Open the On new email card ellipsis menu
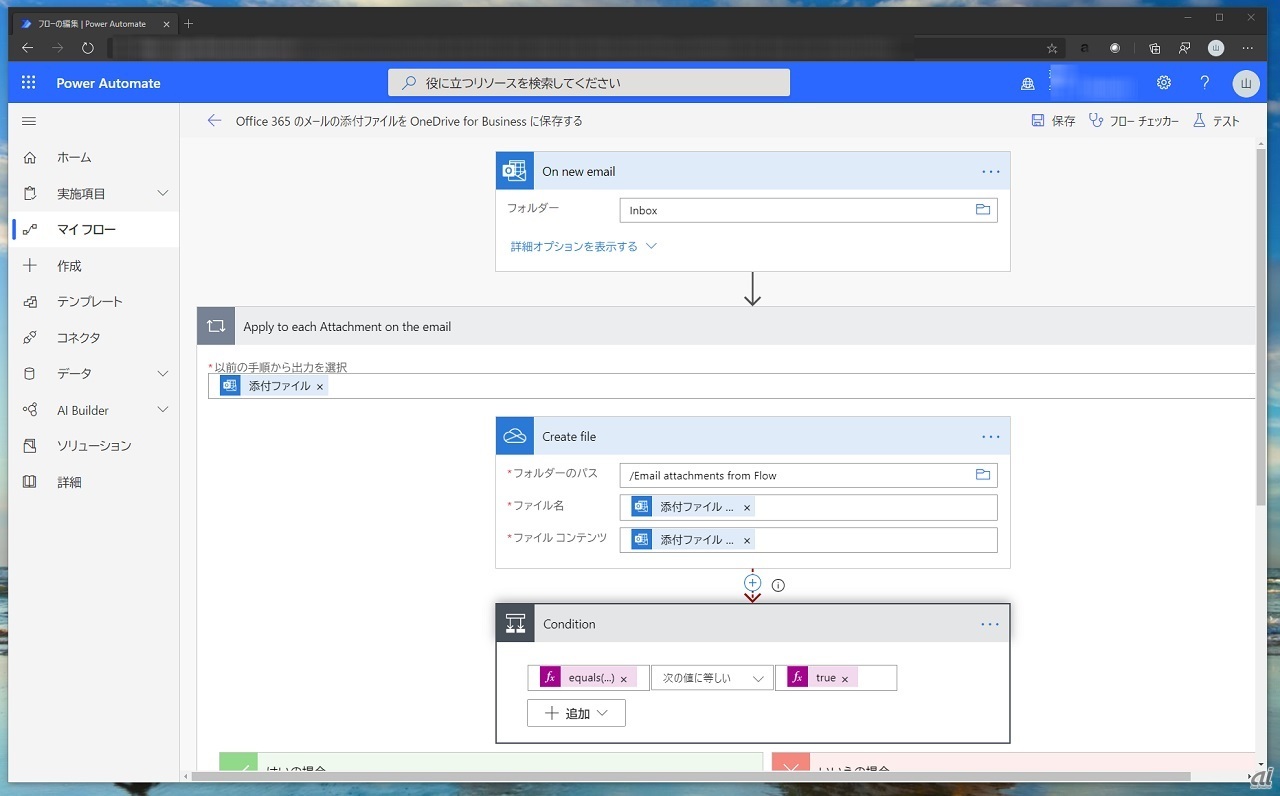Image resolution: width=1280 pixels, height=796 pixels. [990, 171]
